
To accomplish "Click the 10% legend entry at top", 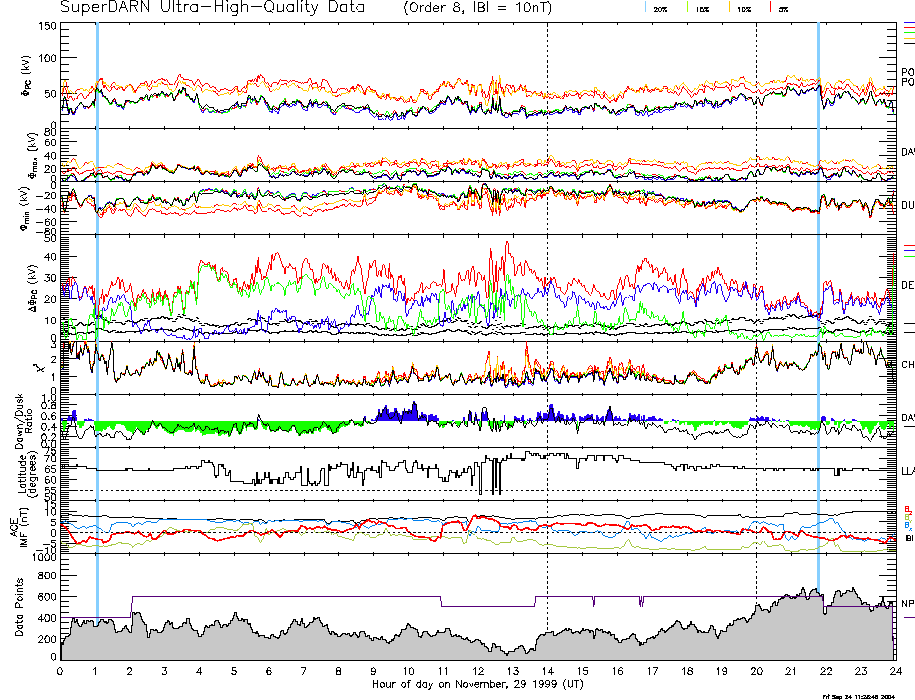I will coord(741,8).
